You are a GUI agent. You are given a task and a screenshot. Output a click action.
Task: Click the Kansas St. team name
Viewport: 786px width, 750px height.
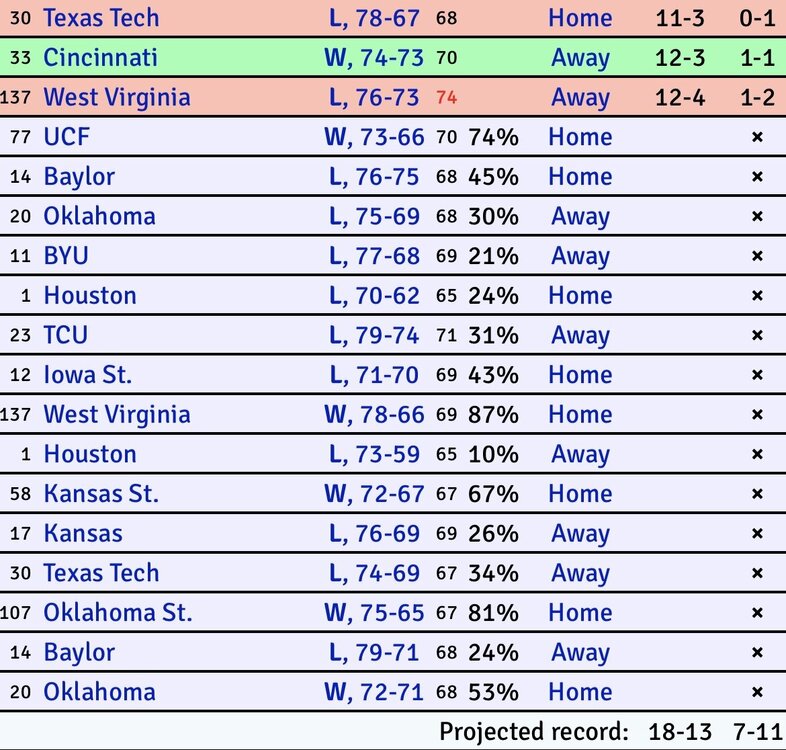point(101,494)
